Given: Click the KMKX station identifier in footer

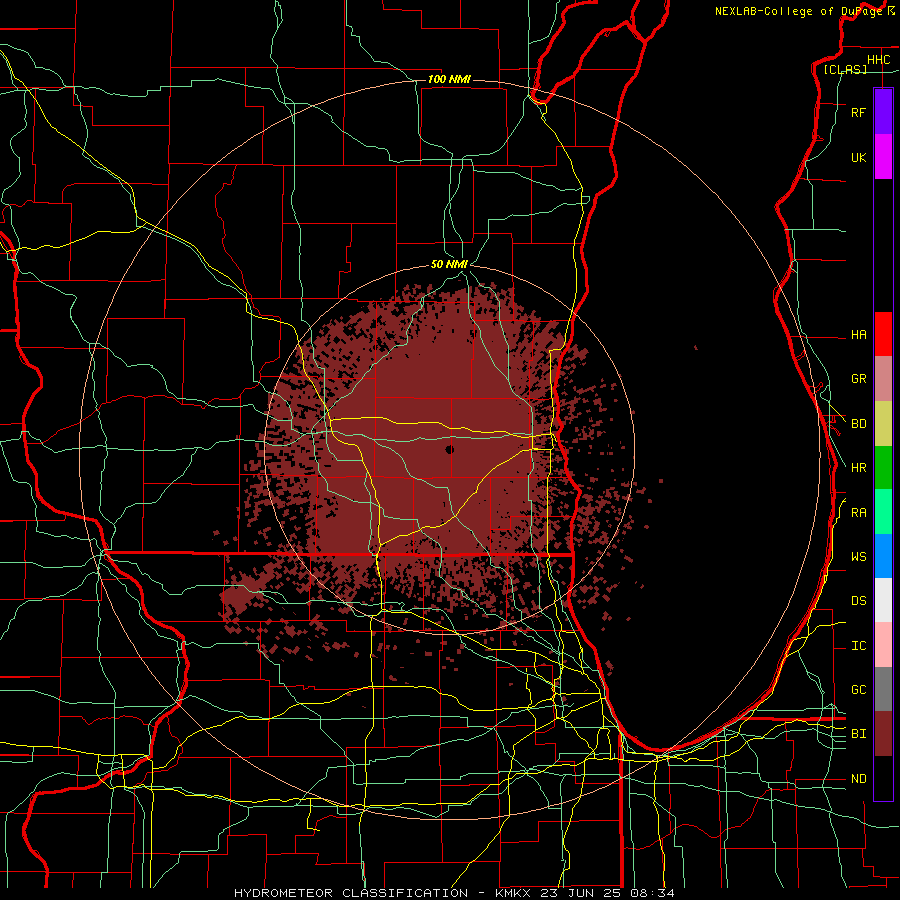Looking at the screenshot, I should tap(515, 893).
